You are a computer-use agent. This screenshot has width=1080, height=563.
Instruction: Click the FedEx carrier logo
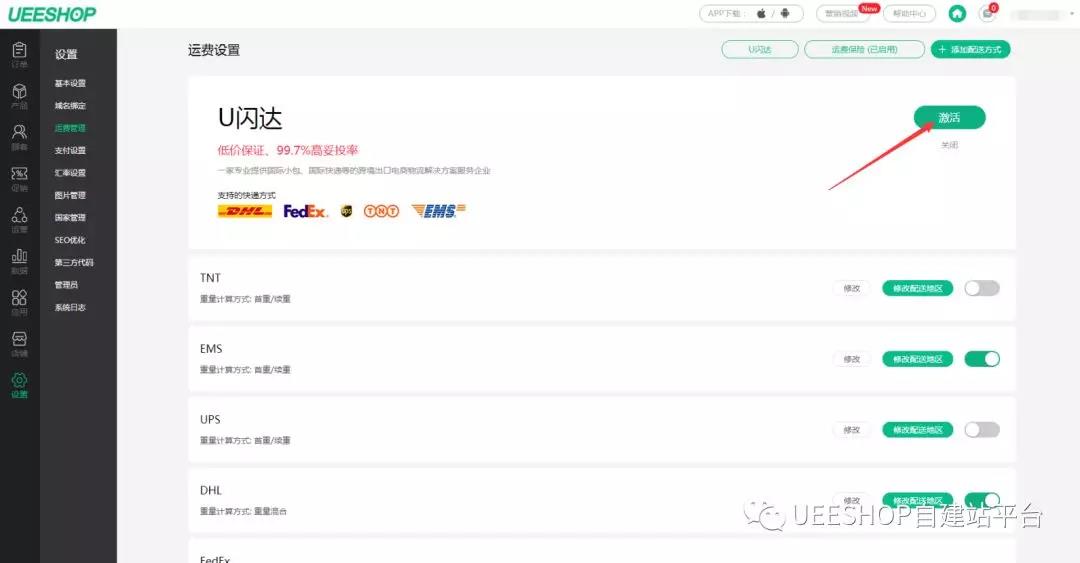306,211
